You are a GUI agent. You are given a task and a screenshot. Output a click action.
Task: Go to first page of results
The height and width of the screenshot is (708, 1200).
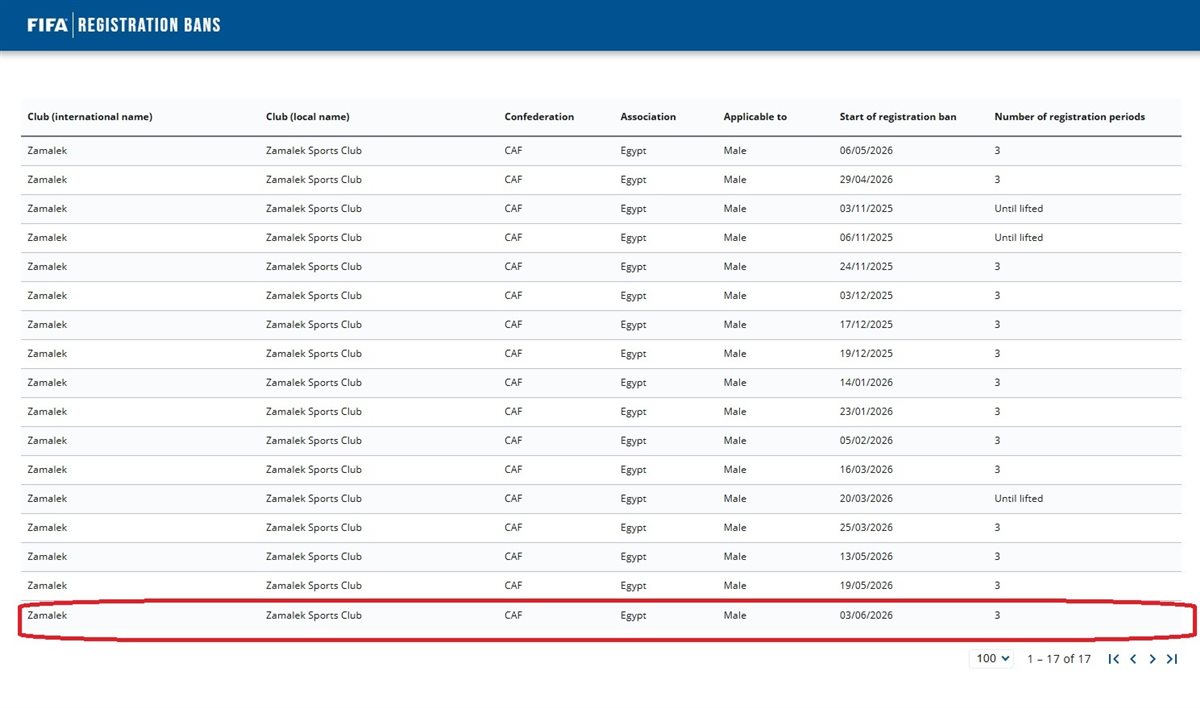1114,659
